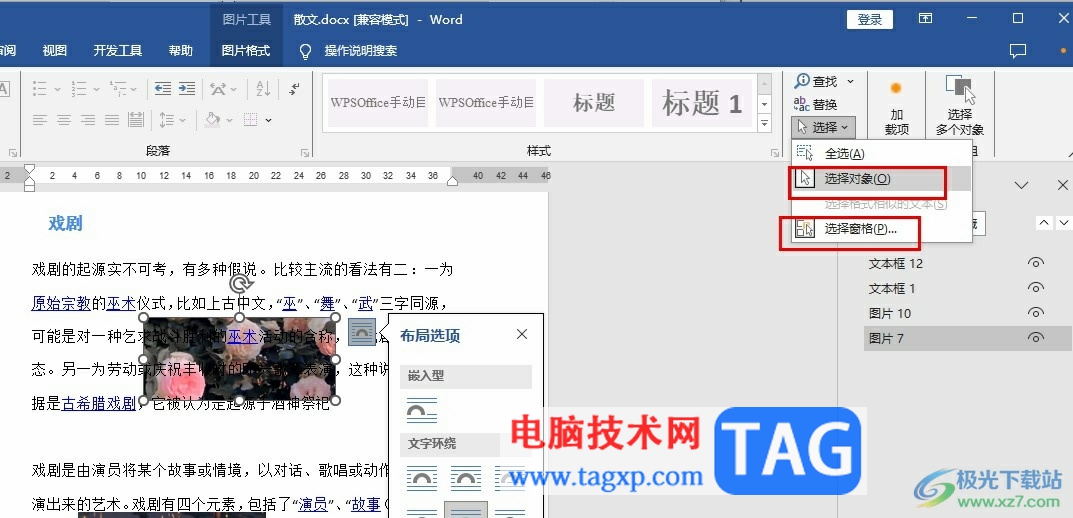
Task: Click the numbered list icon
Action: tap(79, 88)
